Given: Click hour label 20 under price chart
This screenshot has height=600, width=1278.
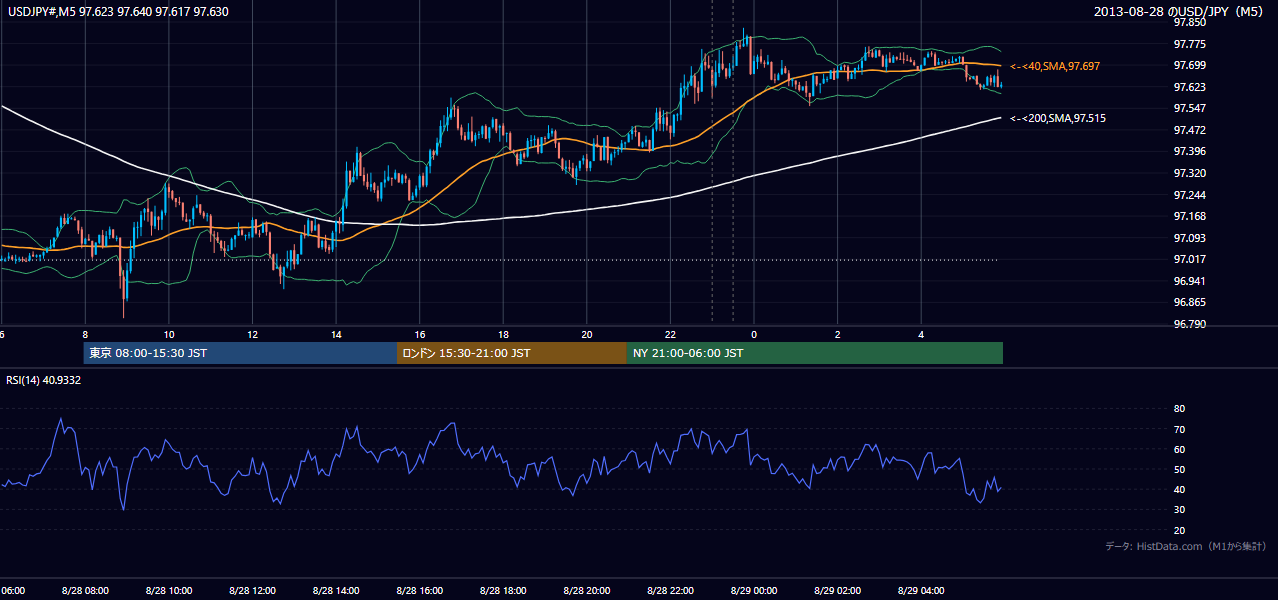Looking at the screenshot, I should click(587, 334).
